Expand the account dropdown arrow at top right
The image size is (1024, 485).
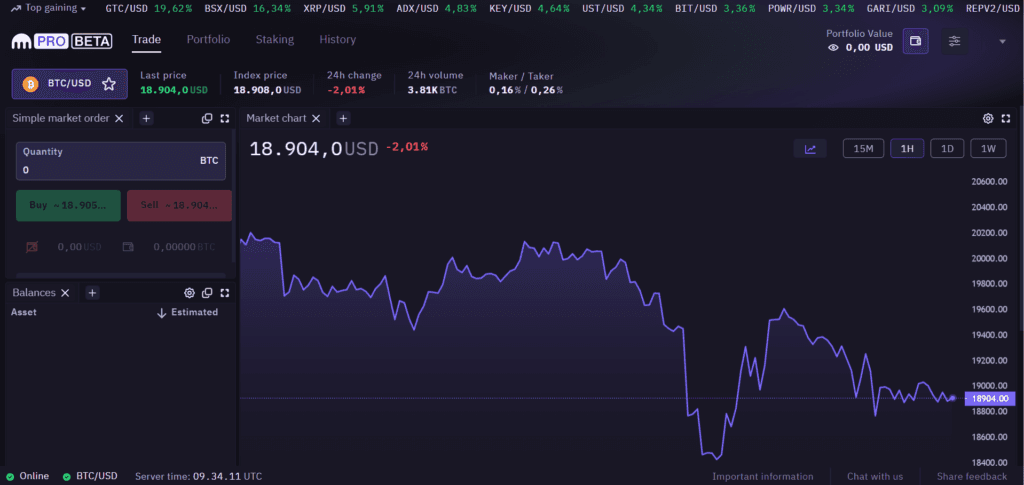point(1002,41)
